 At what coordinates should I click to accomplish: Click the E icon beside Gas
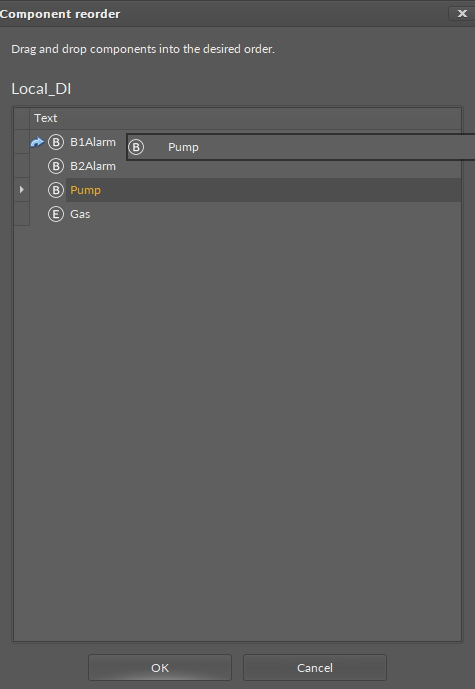pos(56,214)
